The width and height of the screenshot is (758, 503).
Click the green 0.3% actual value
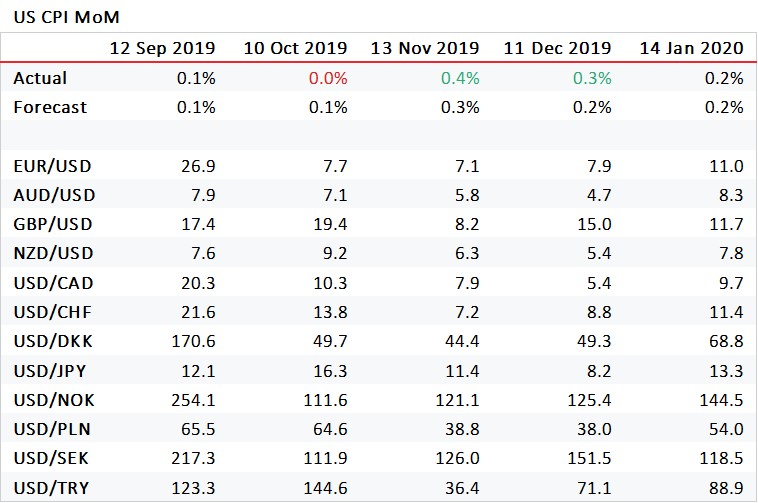[x=592, y=78]
